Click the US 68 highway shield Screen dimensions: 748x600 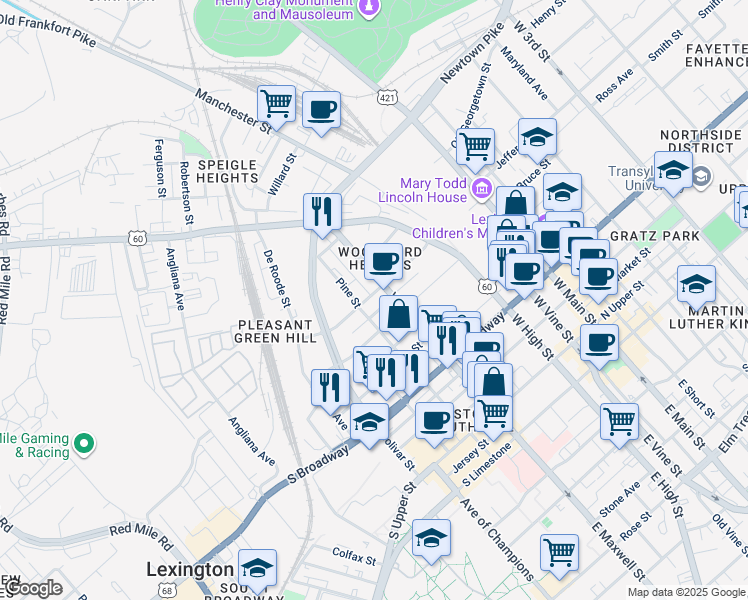pyautogui.click(x=167, y=590)
